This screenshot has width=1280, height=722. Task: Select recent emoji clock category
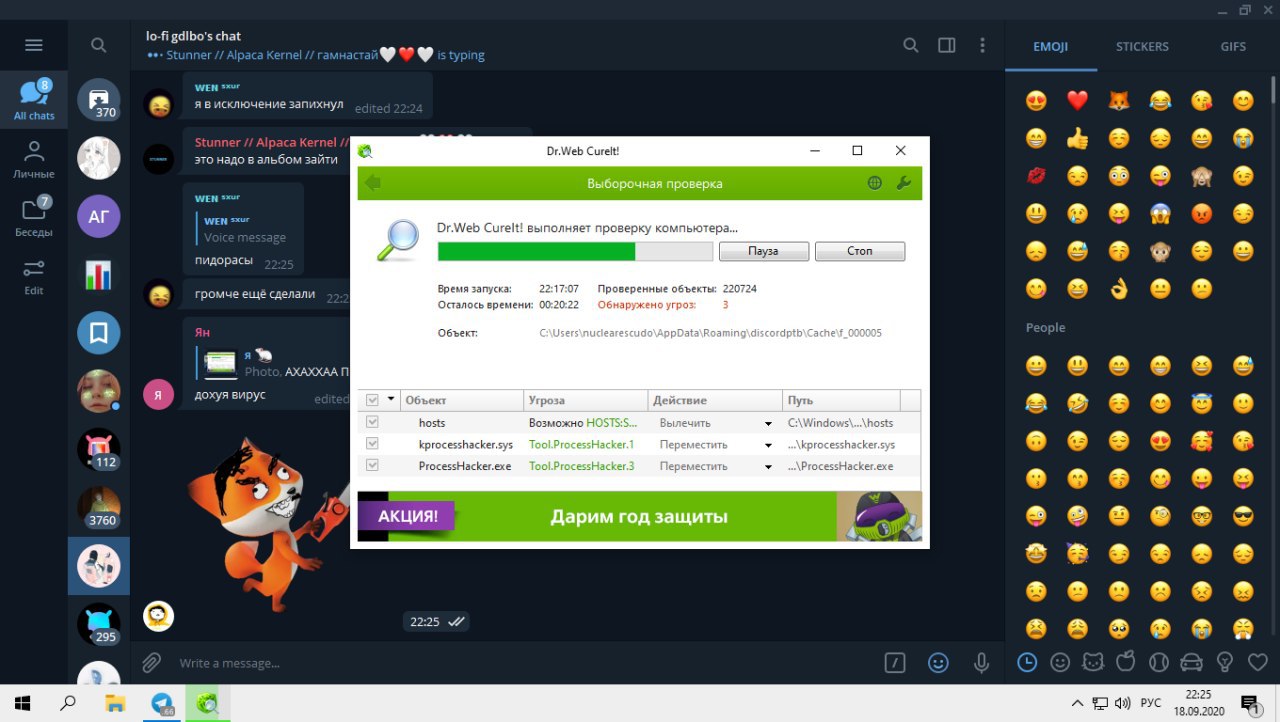(x=1027, y=661)
